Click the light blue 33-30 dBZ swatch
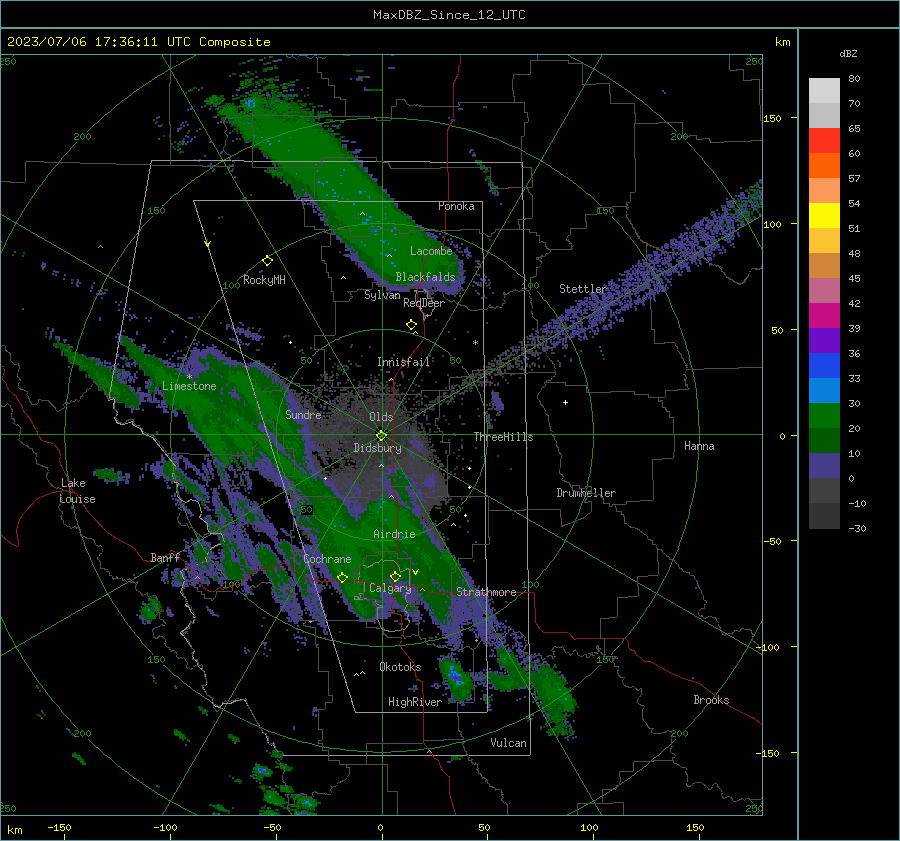 click(824, 390)
